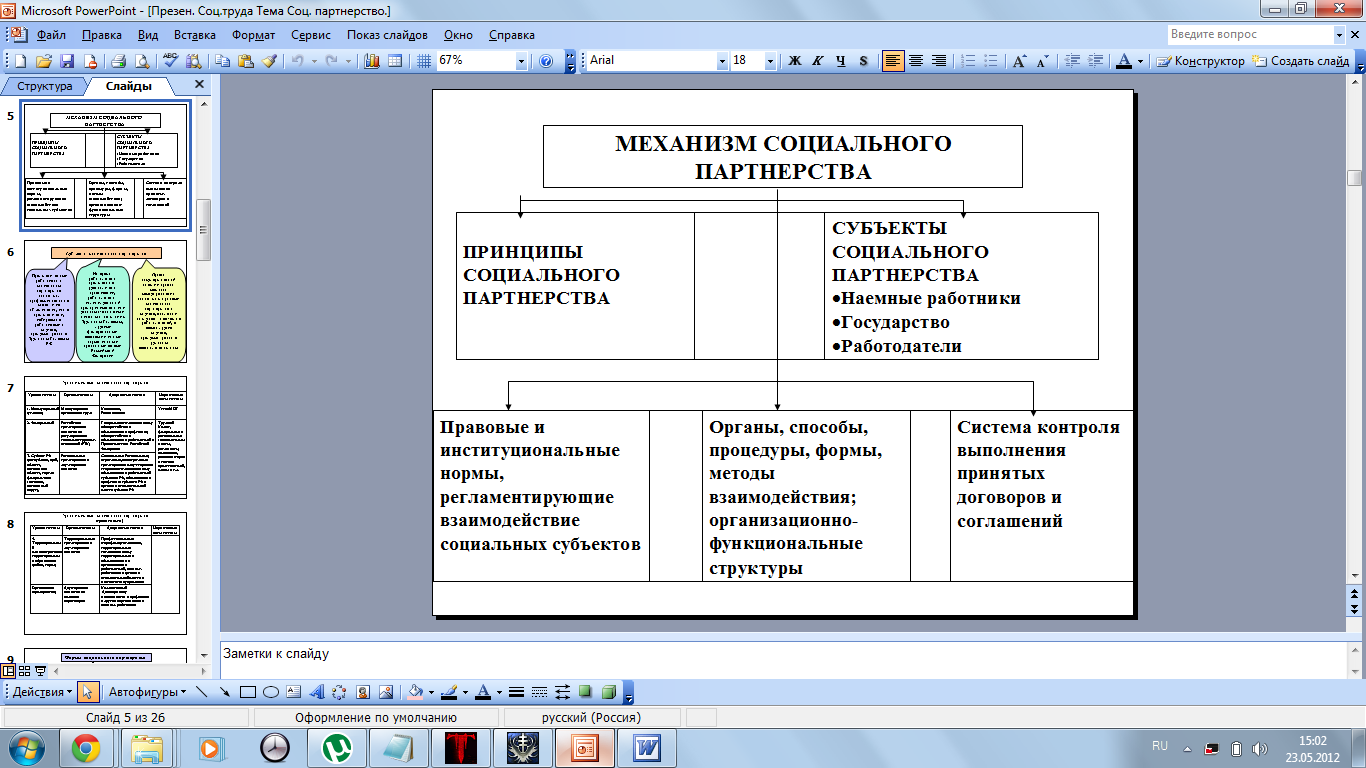The image size is (1366, 768).
Task: Click the Конструктор button
Action: [1201, 60]
